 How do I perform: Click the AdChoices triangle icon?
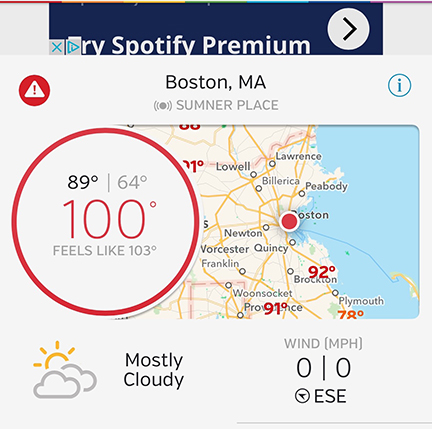pyautogui.click(x=72, y=47)
